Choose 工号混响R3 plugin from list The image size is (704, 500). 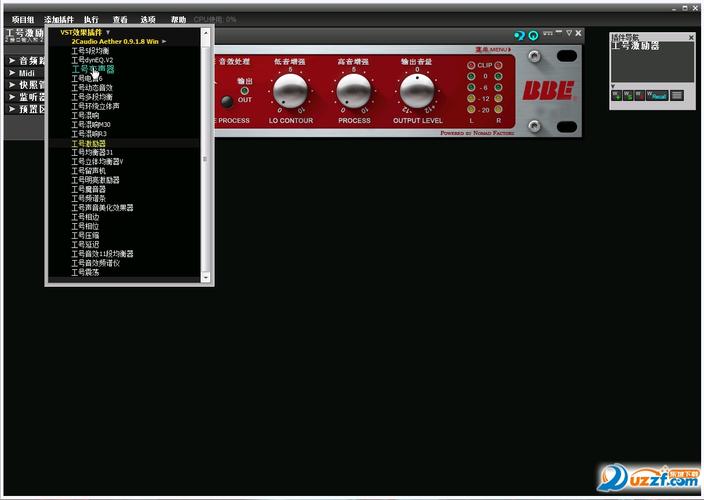click(x=89, y=134)
